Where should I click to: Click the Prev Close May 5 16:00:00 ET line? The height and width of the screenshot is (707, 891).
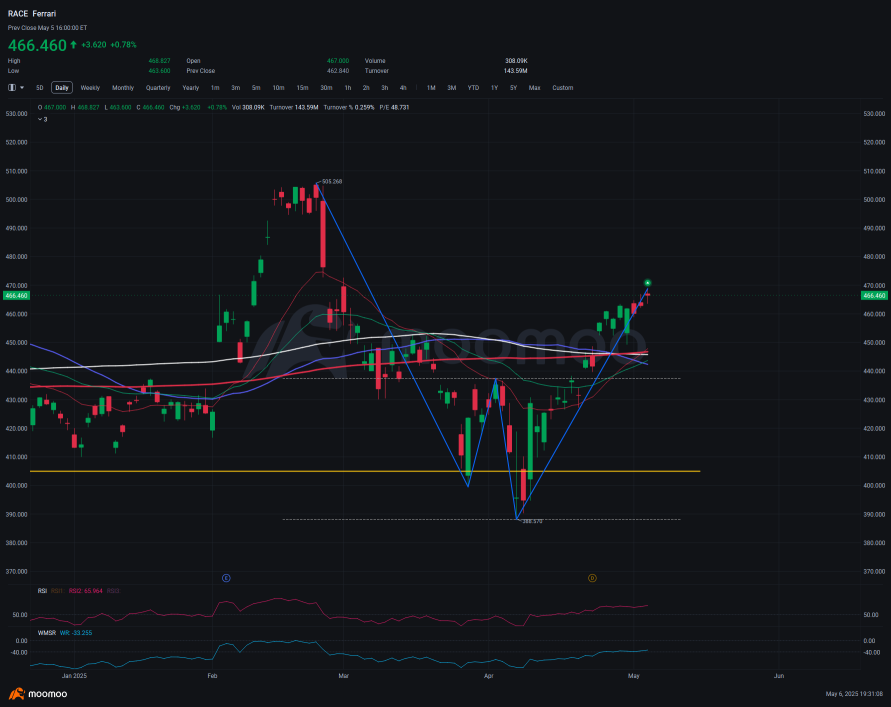click(x=47, y=27)
